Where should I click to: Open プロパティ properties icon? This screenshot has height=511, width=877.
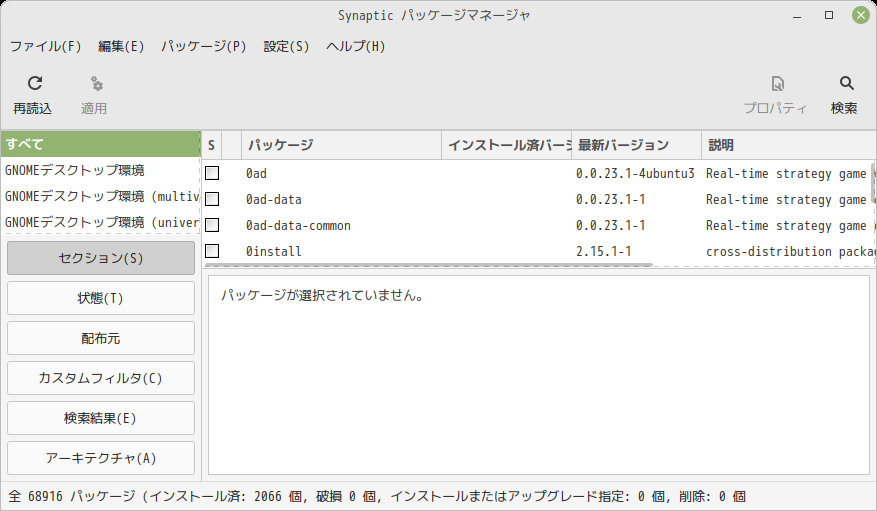(777, 84)
